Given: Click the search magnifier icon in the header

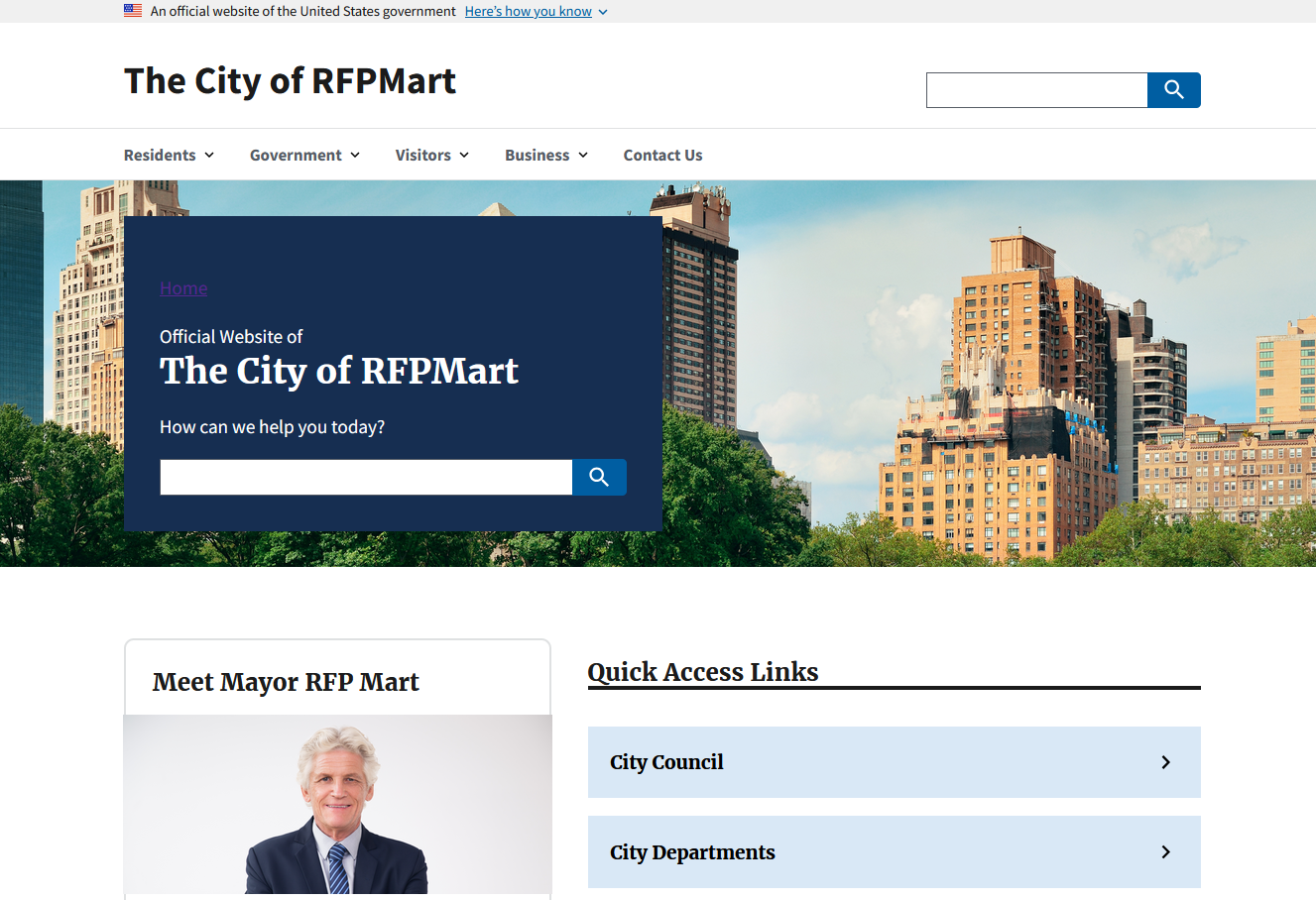Looking at the screenshot, I should pos(1173,89).
